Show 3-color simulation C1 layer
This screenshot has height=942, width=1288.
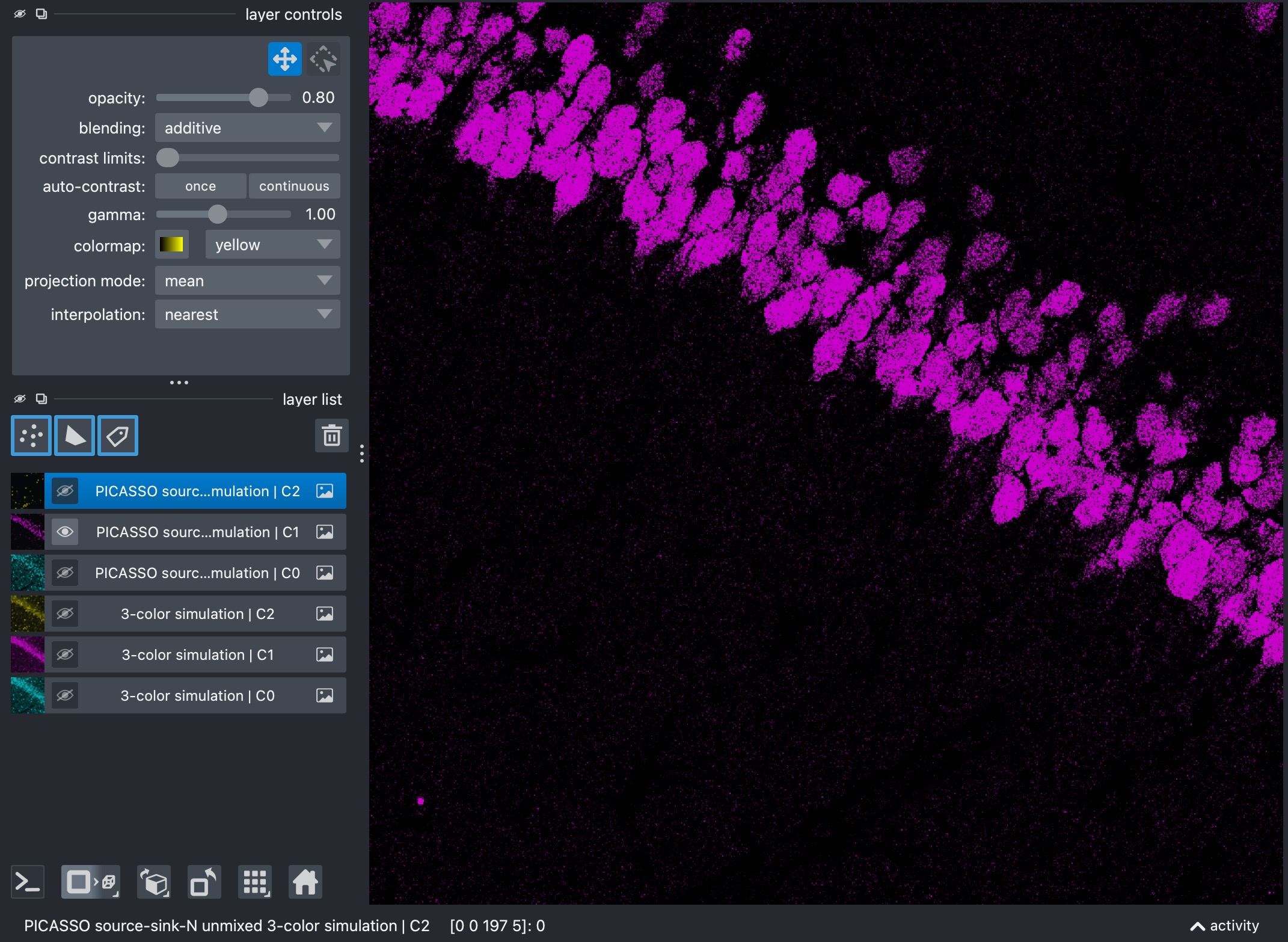coord(65,654)
